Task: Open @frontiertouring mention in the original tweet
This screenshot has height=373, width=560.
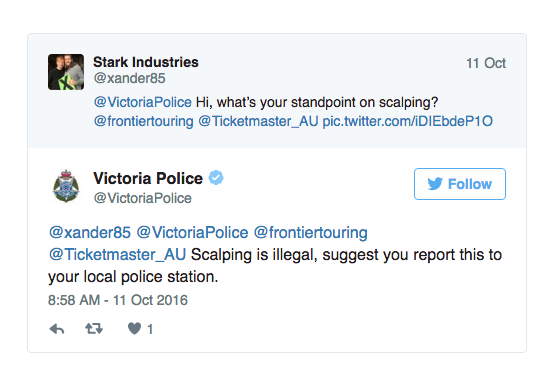Action: point(144,121)
